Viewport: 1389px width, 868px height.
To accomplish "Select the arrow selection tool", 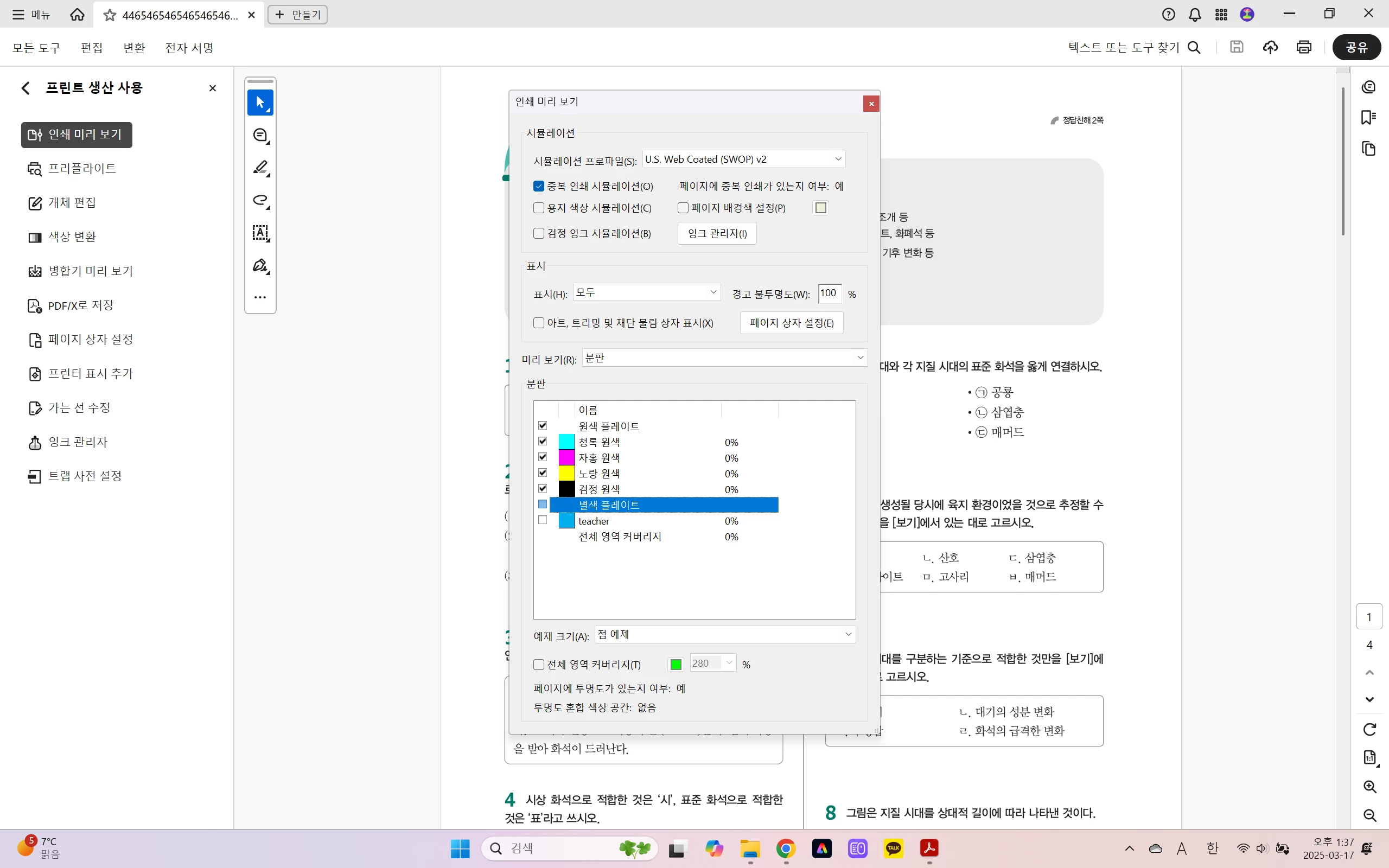I will (260, 103).
